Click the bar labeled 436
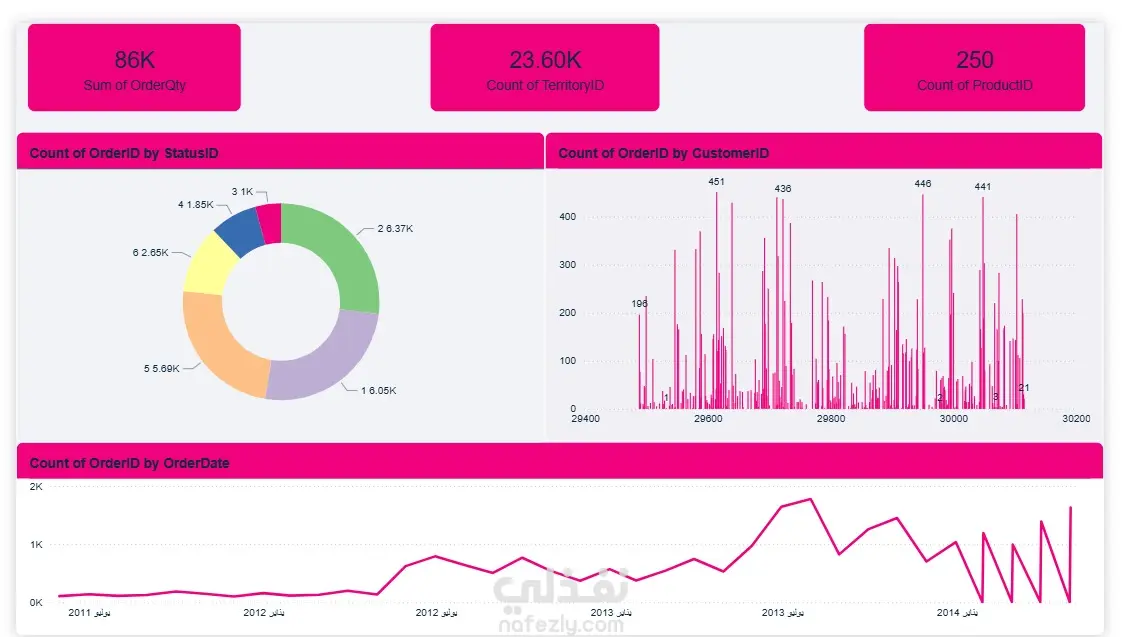 pos(783,304)
